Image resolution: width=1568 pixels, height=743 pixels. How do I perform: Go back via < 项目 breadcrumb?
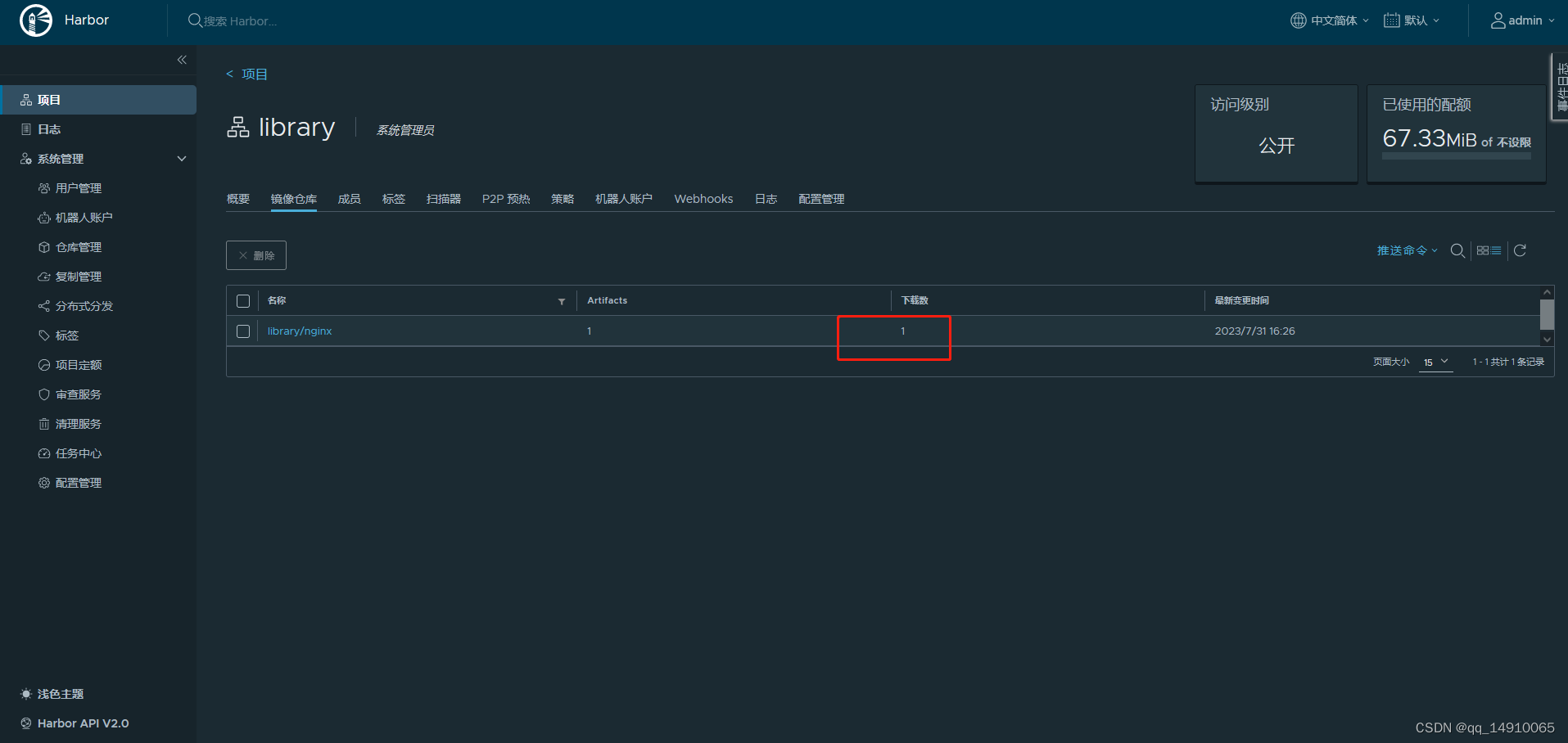tap(246, 74)
